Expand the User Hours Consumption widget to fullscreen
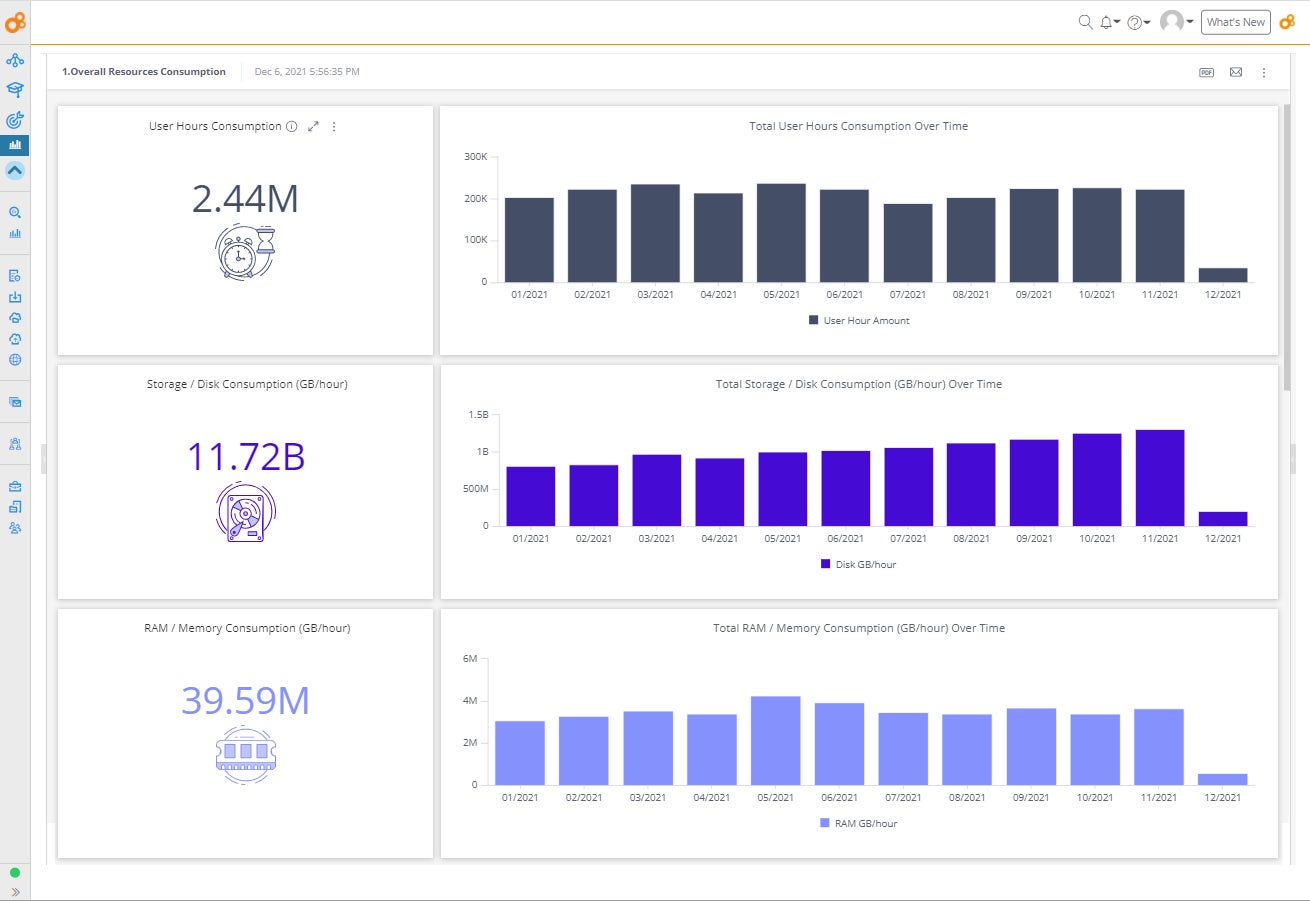This screenshot has width=1310, height=901. point(313,126)
